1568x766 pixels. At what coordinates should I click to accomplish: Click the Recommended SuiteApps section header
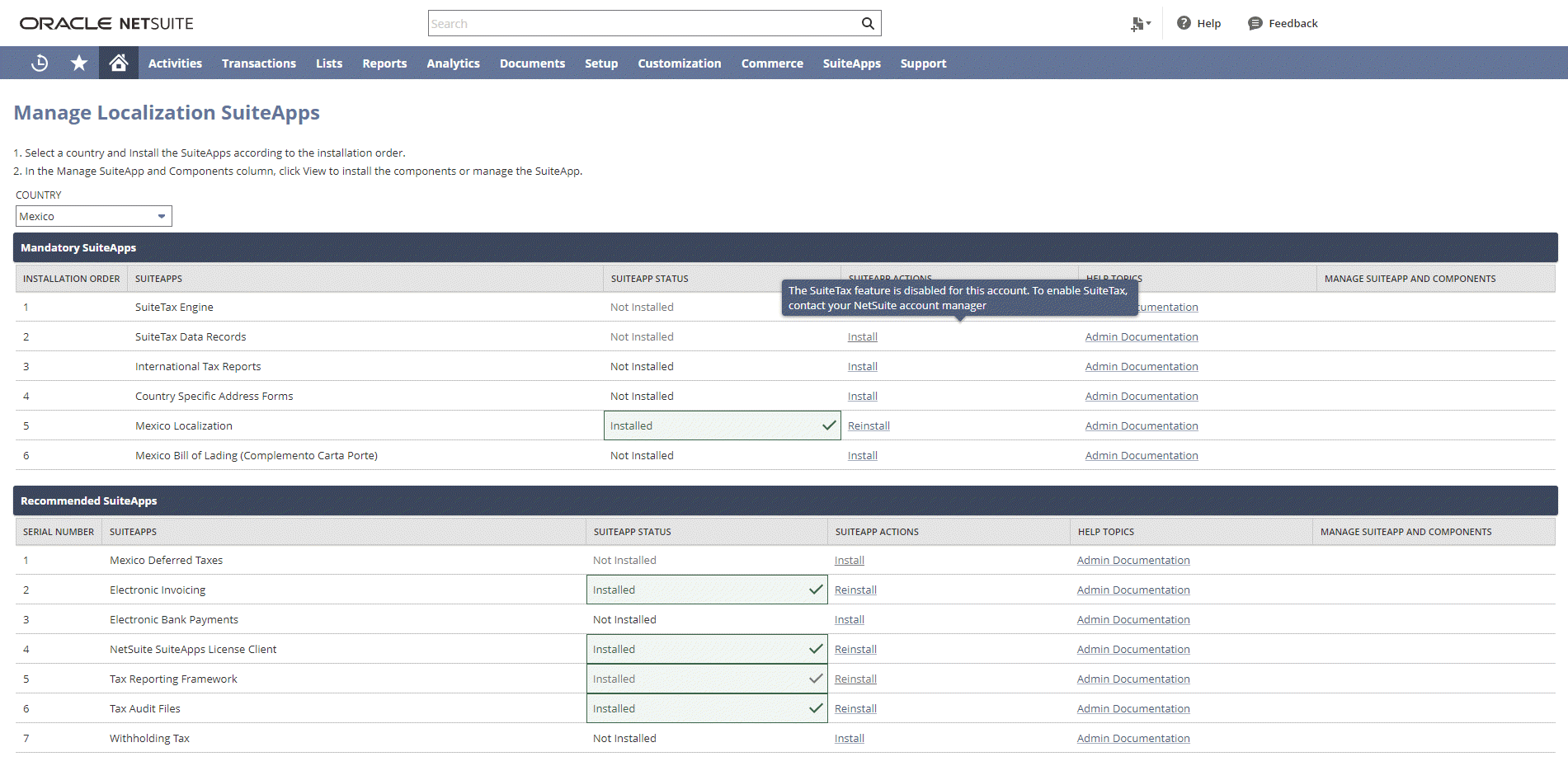785,500
